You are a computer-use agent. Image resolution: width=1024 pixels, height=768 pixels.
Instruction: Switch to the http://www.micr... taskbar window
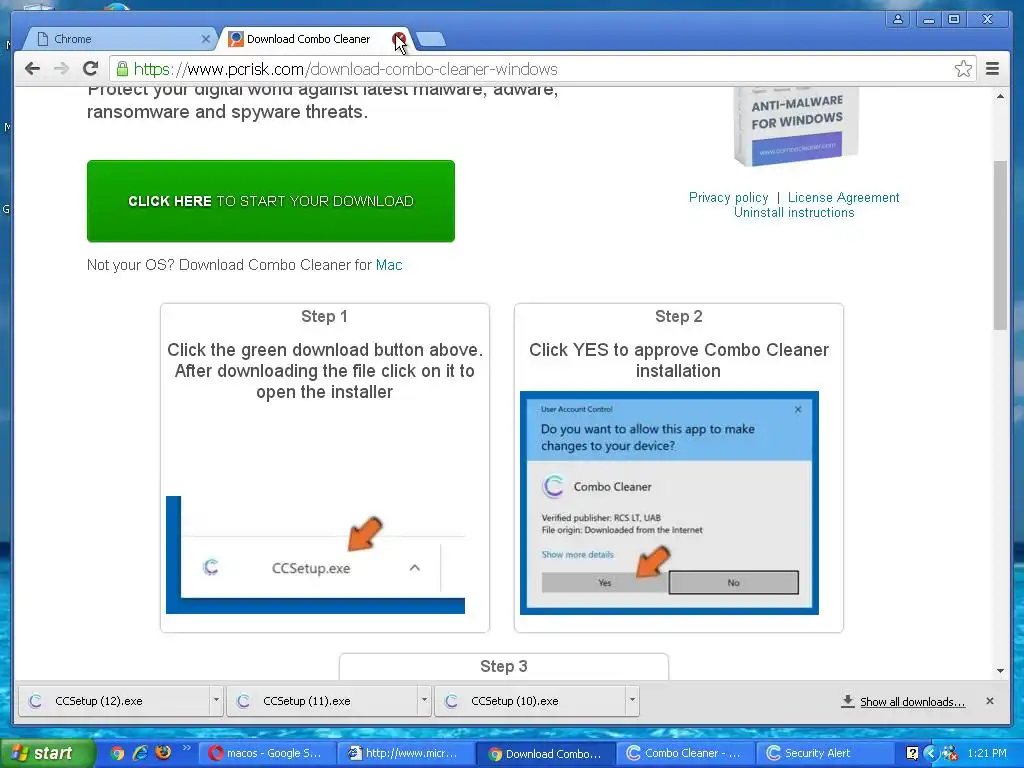tap(406, 753)
